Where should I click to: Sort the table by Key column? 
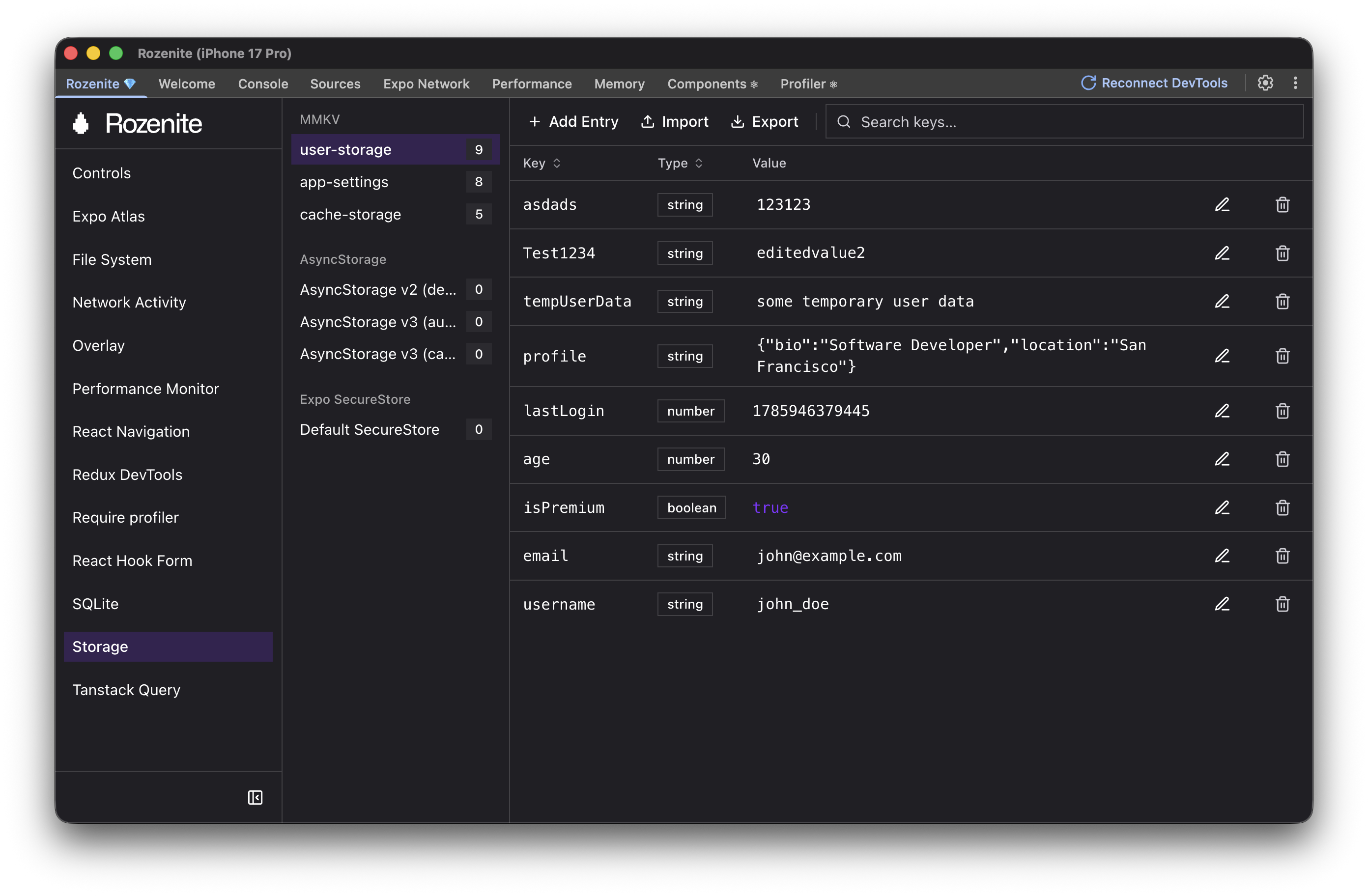[541, 163]
